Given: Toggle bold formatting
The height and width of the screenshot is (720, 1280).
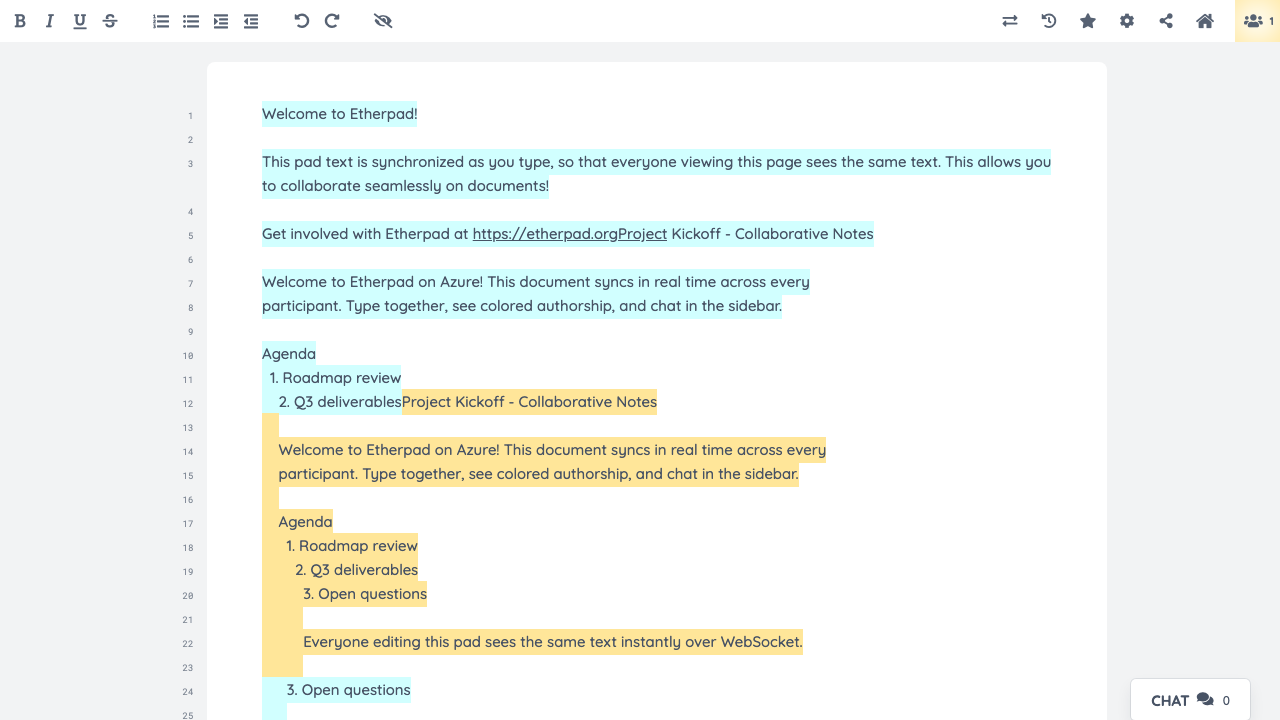Looking at the screenshot, I should (20, 21).
